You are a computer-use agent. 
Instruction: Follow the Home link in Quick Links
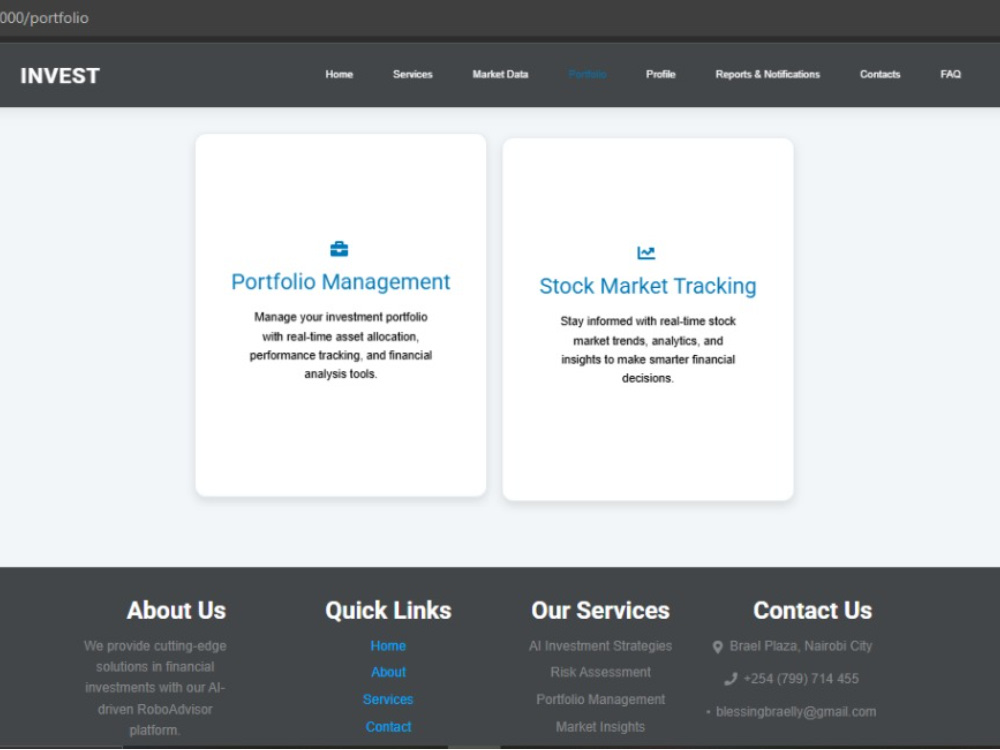[388, 646]
